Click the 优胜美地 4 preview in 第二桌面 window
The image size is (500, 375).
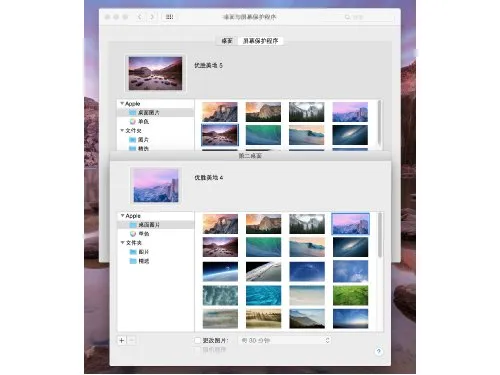[x=156, y=185]
